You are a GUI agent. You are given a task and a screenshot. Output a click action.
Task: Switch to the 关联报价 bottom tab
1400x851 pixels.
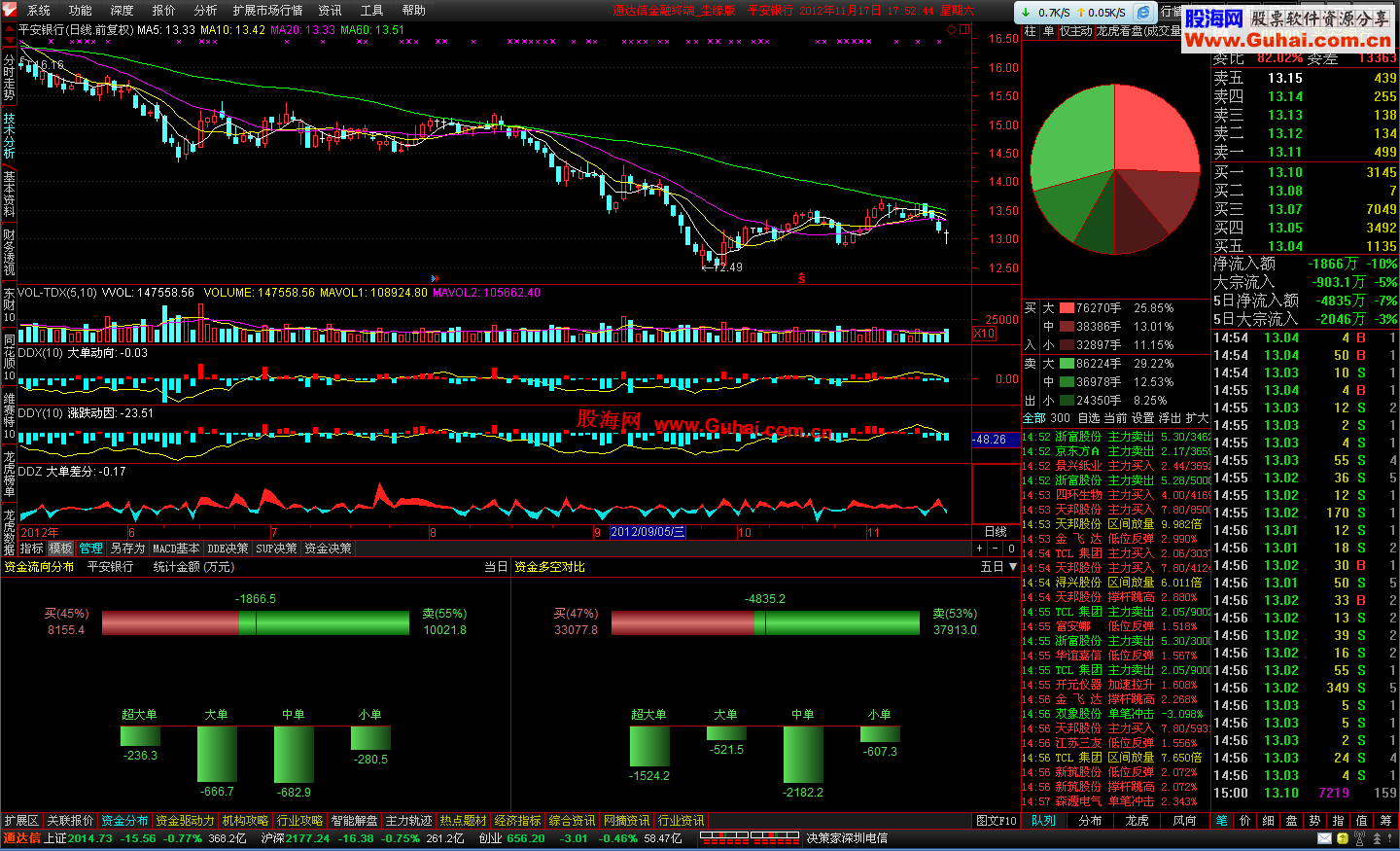tap(70, 821)
